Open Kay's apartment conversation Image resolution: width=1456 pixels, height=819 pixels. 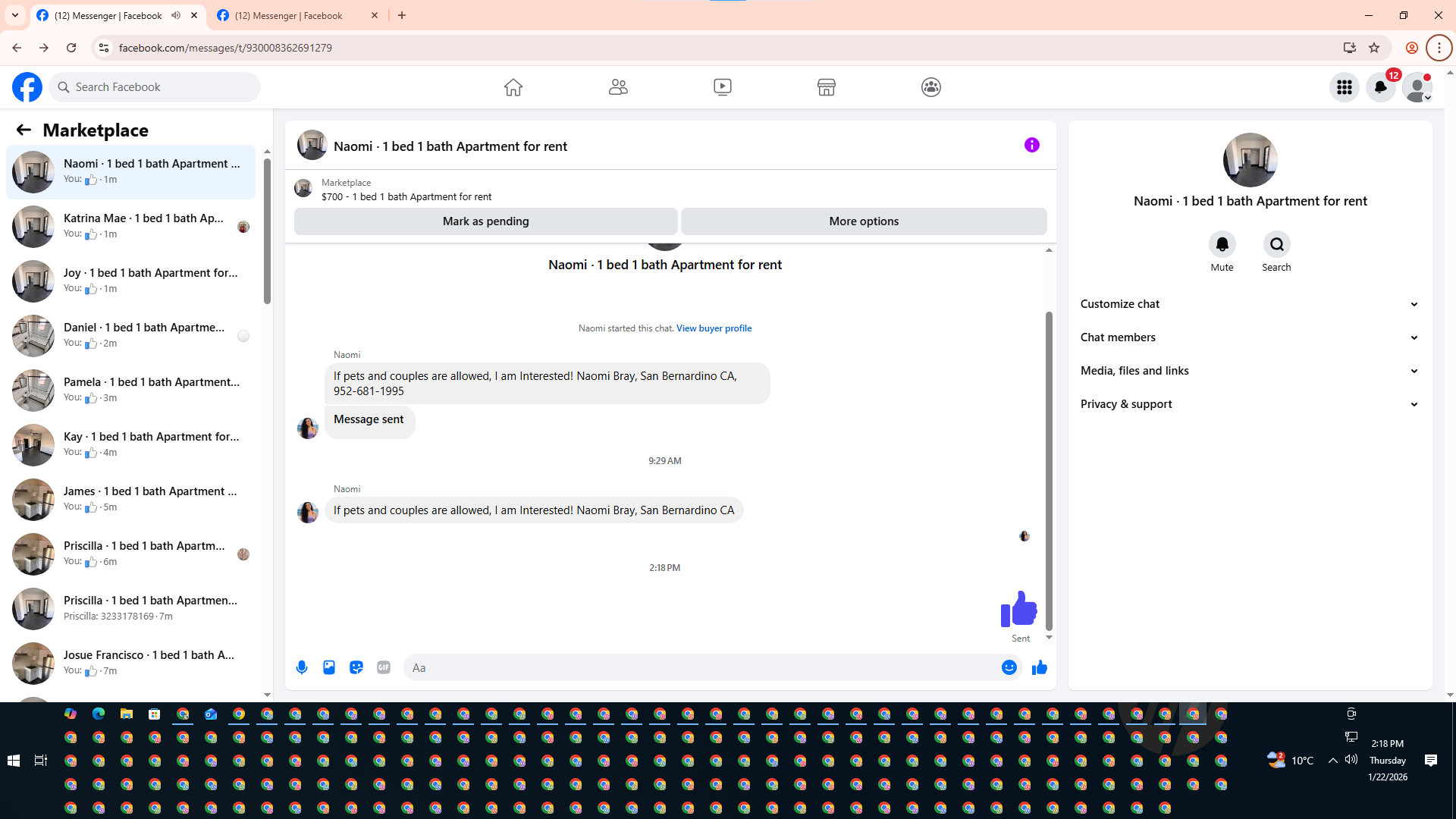tap(130, 445)
